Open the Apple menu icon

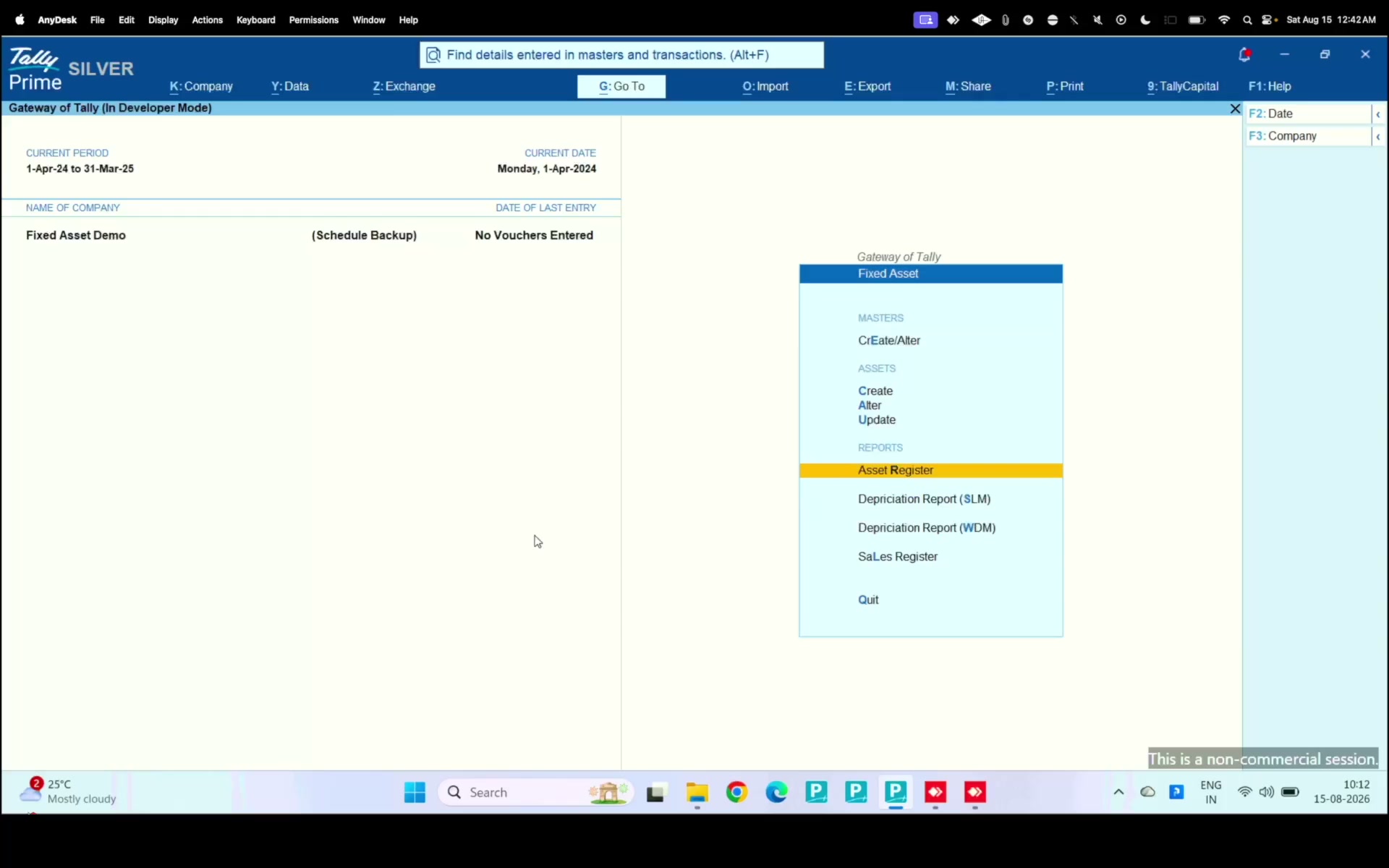click(20, 20)
